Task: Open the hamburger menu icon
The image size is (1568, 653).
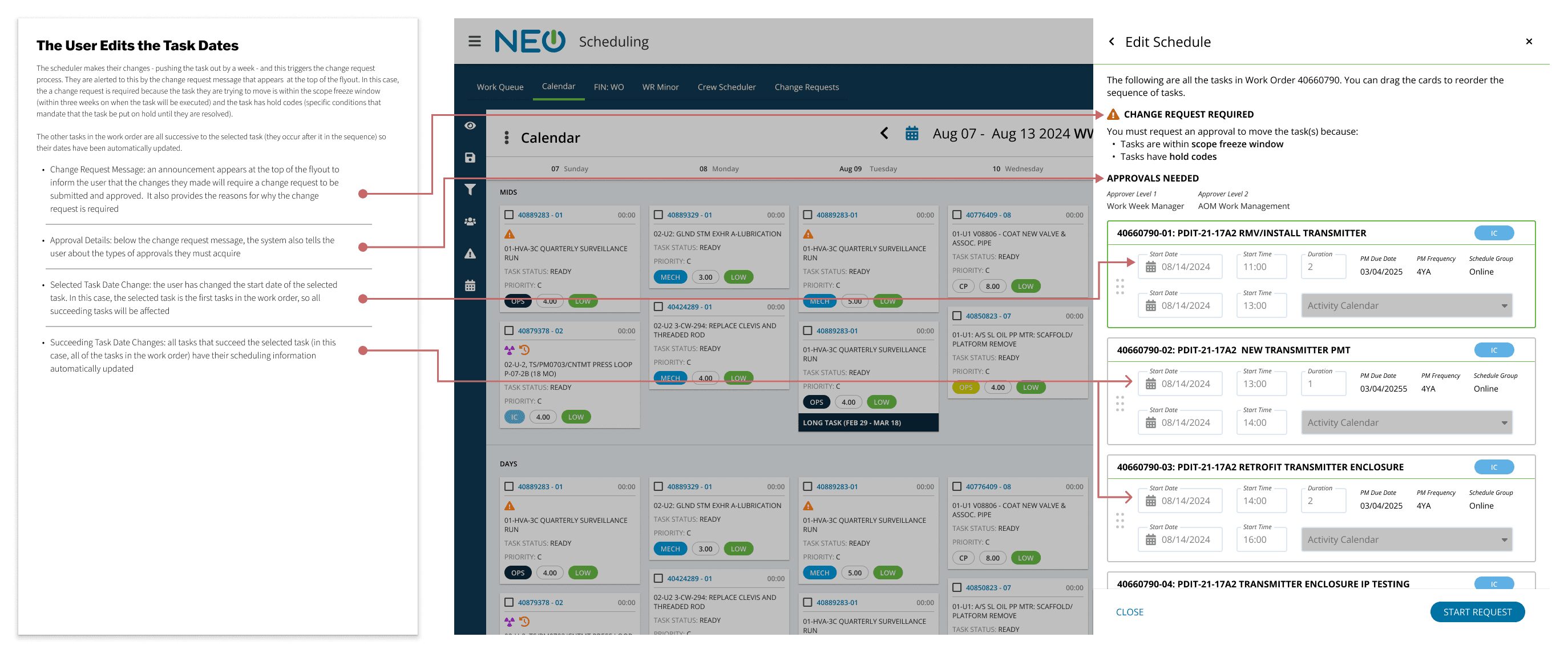Action: (474, 42)
